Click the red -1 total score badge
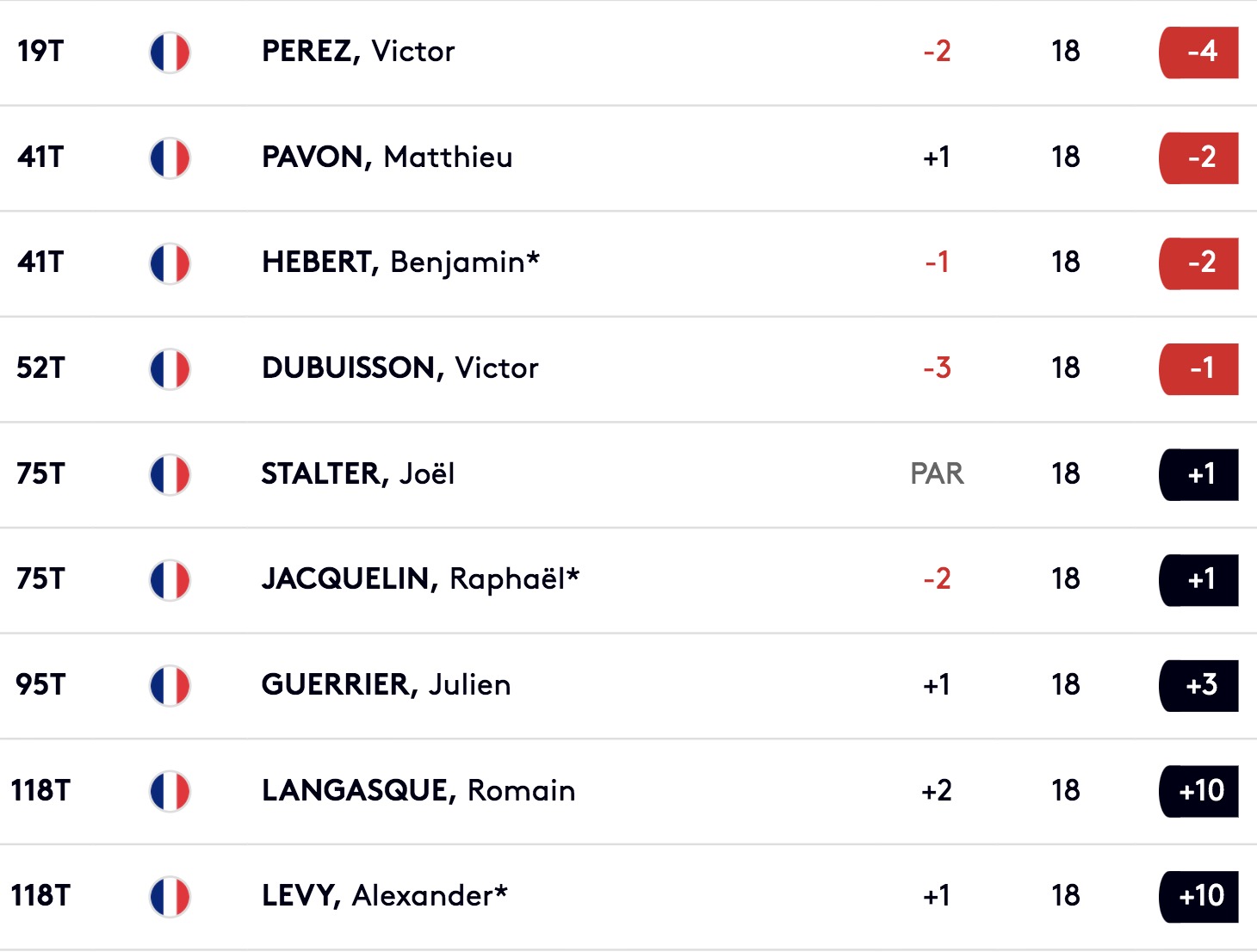The image size is (1257, 952). (1199, 369)
